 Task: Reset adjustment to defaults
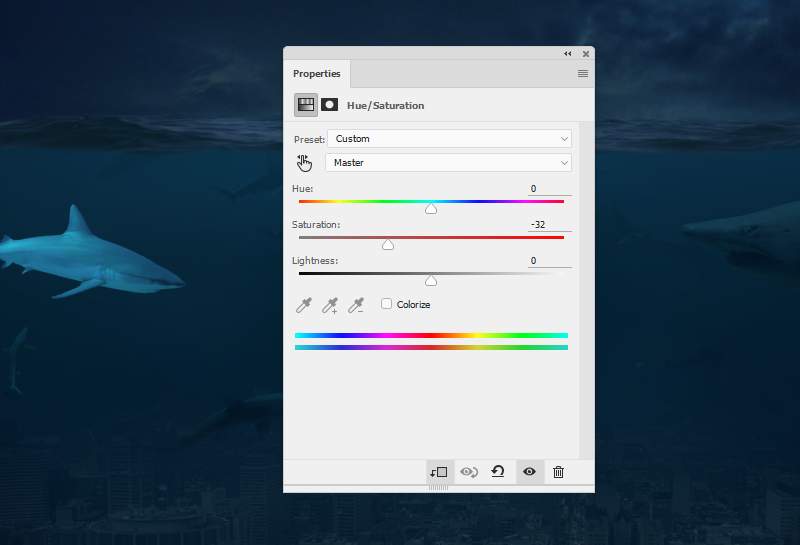tap(498, 472)
